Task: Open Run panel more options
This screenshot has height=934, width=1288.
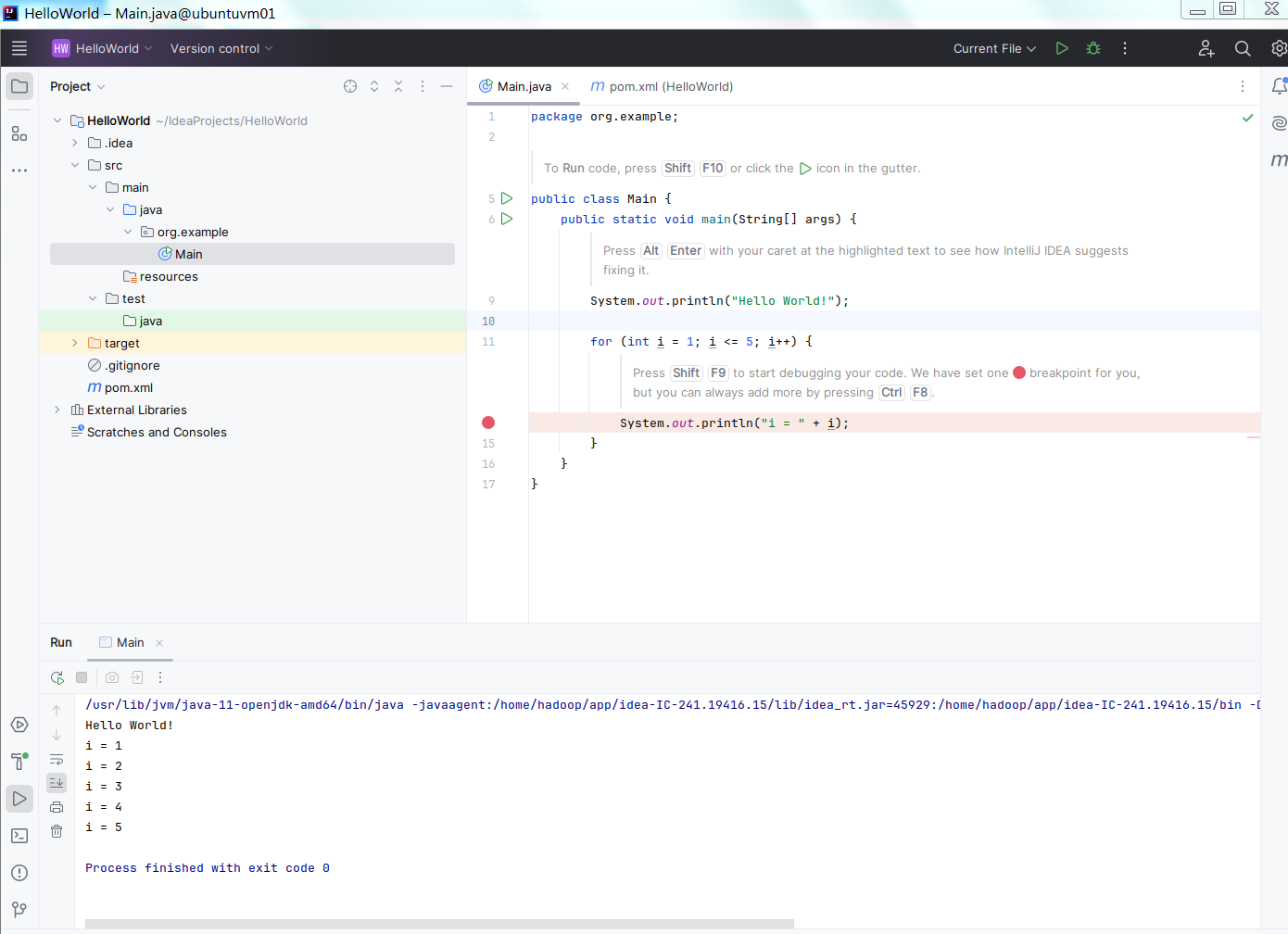Action: pos(160,677)
